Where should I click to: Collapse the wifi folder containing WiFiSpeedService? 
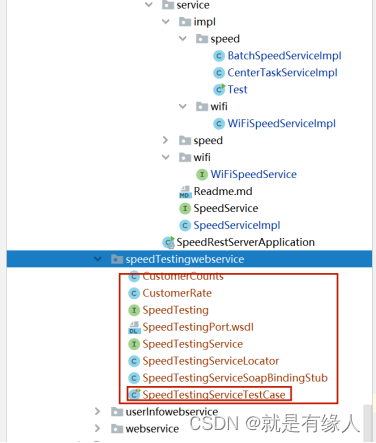click(166, 157)
